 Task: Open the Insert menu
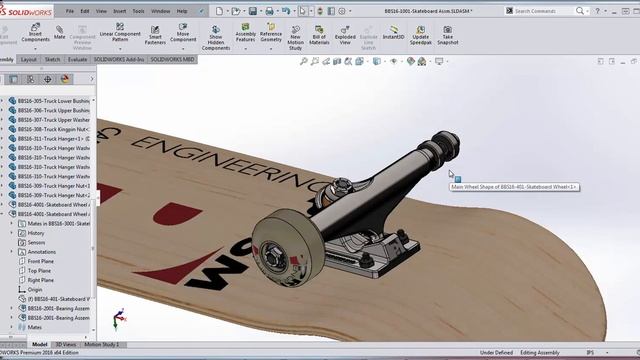coord(120,11)
